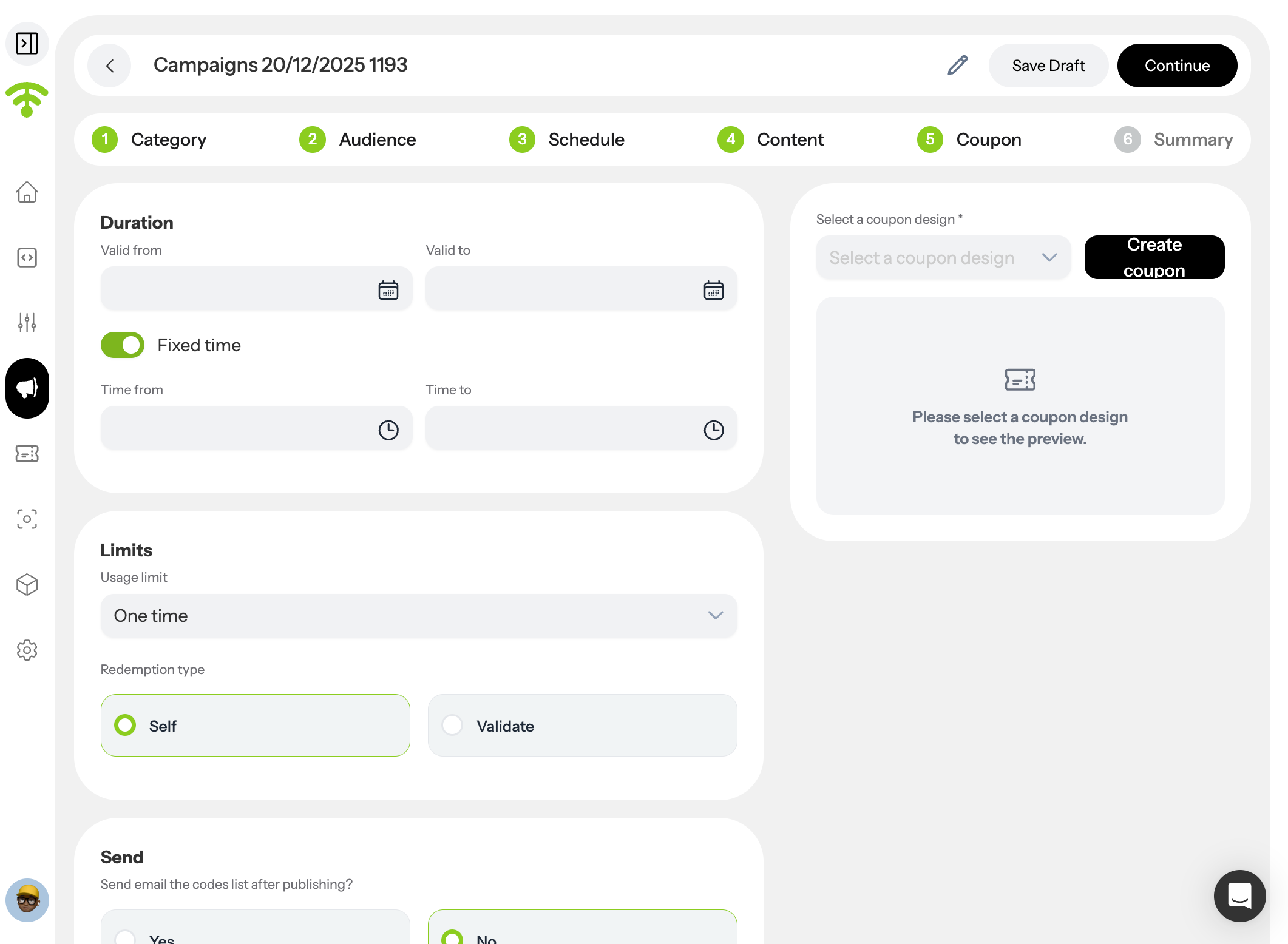
Task: Go to the Category step
Action: tap(149, 140)
